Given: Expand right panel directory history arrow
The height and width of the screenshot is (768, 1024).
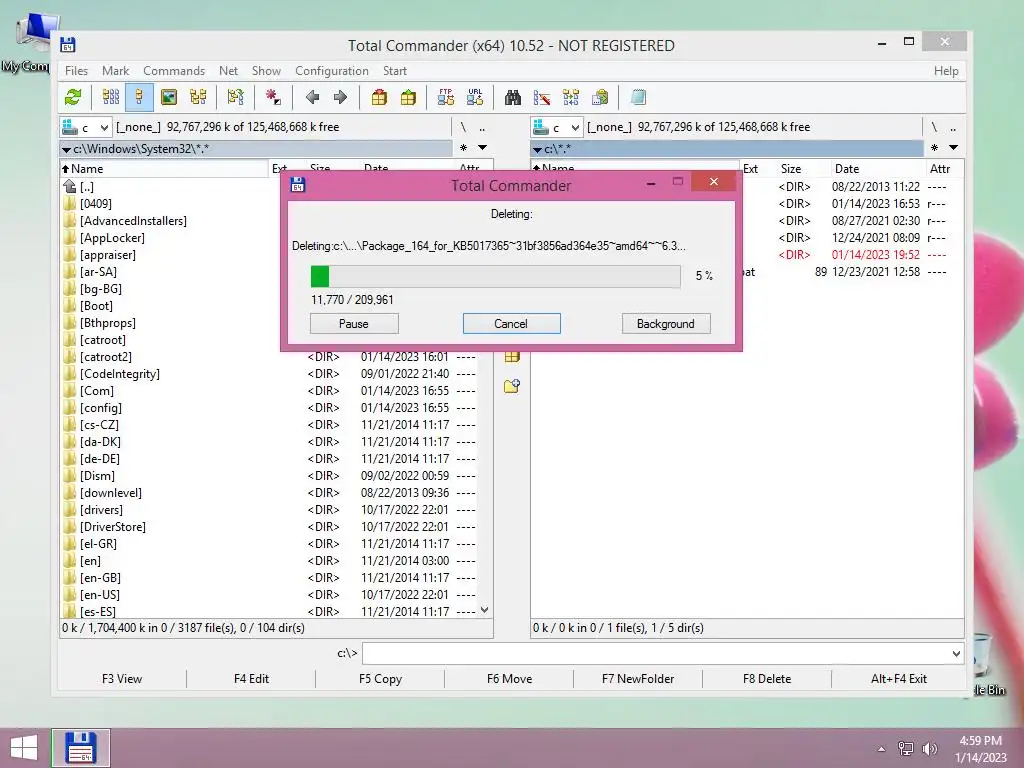Looking at the screenshot, I should (x=953, y=148).
